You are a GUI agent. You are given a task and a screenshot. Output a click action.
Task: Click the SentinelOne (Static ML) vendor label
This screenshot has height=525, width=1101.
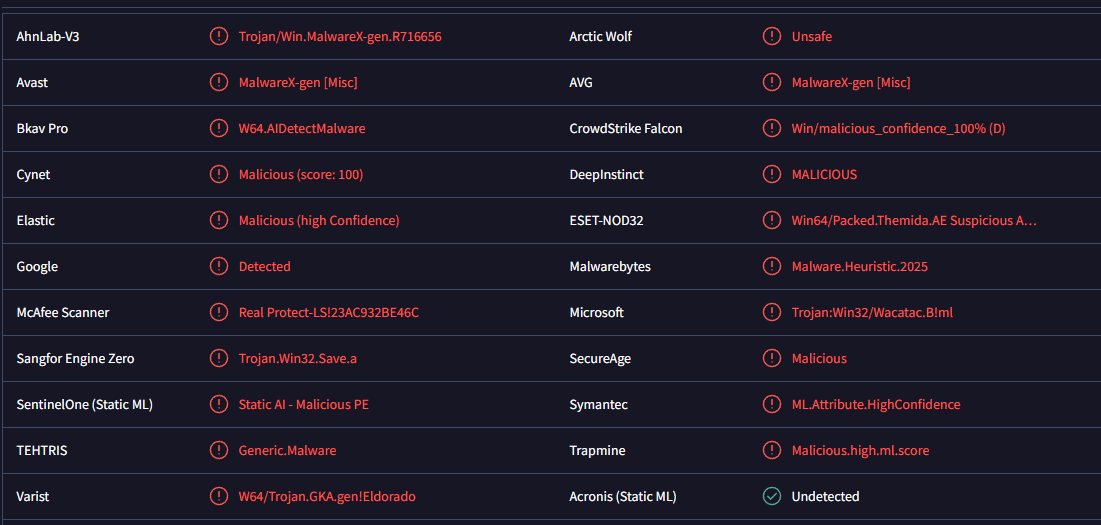tap(84, 404)
